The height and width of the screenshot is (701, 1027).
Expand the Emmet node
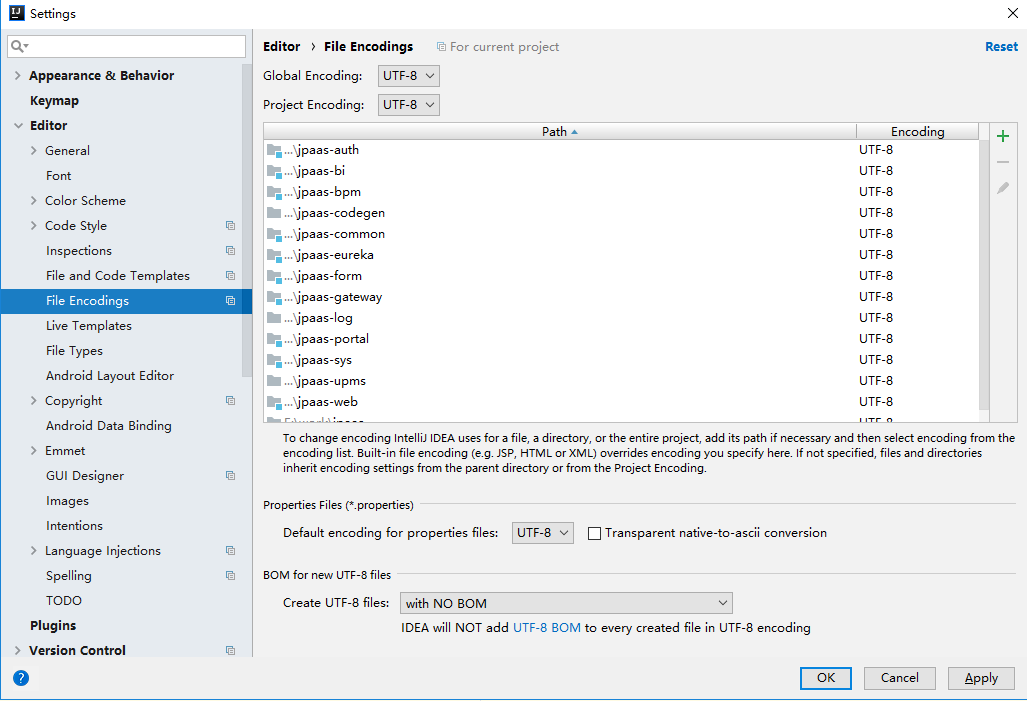click(33, 450)
